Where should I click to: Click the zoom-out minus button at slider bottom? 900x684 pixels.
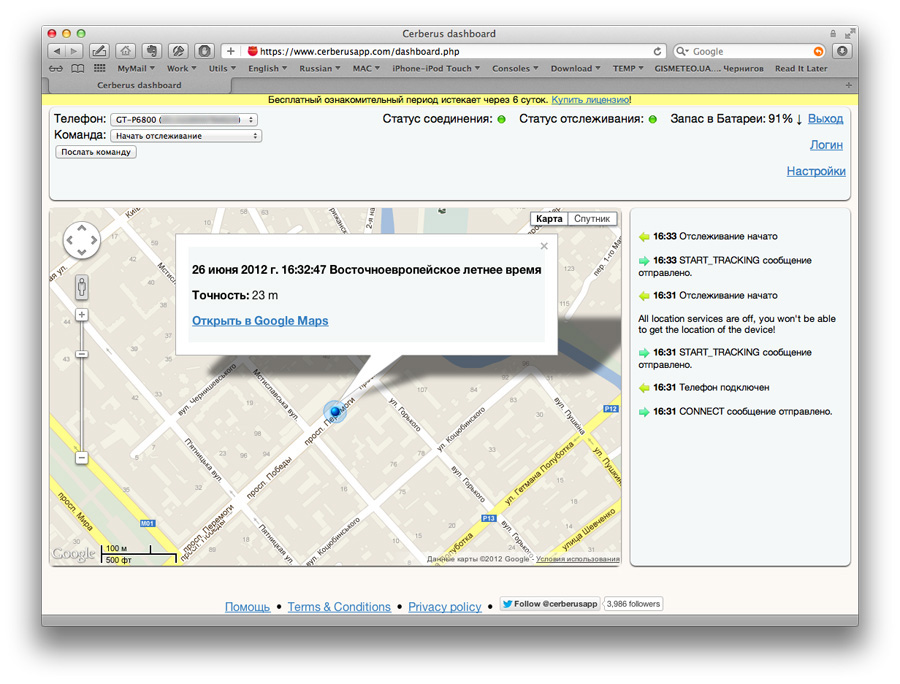click(81, 457)
